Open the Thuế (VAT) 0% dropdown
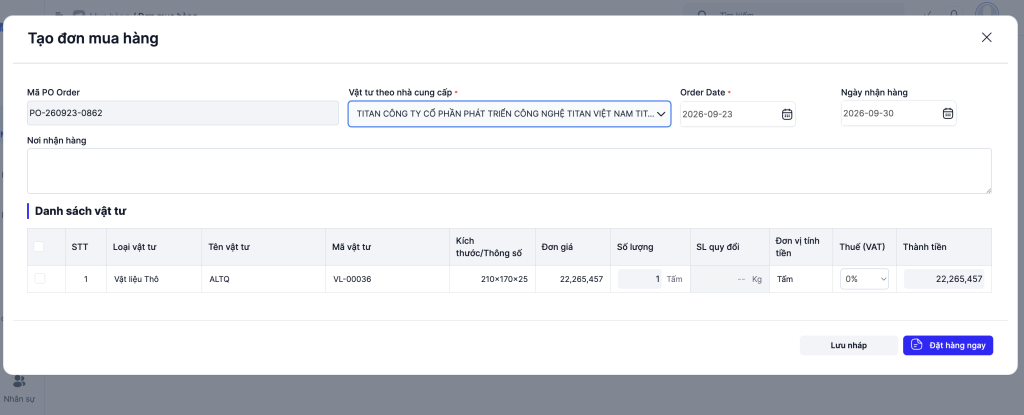The height and width of the screenshot is (415, 1024). click(864, 278)
